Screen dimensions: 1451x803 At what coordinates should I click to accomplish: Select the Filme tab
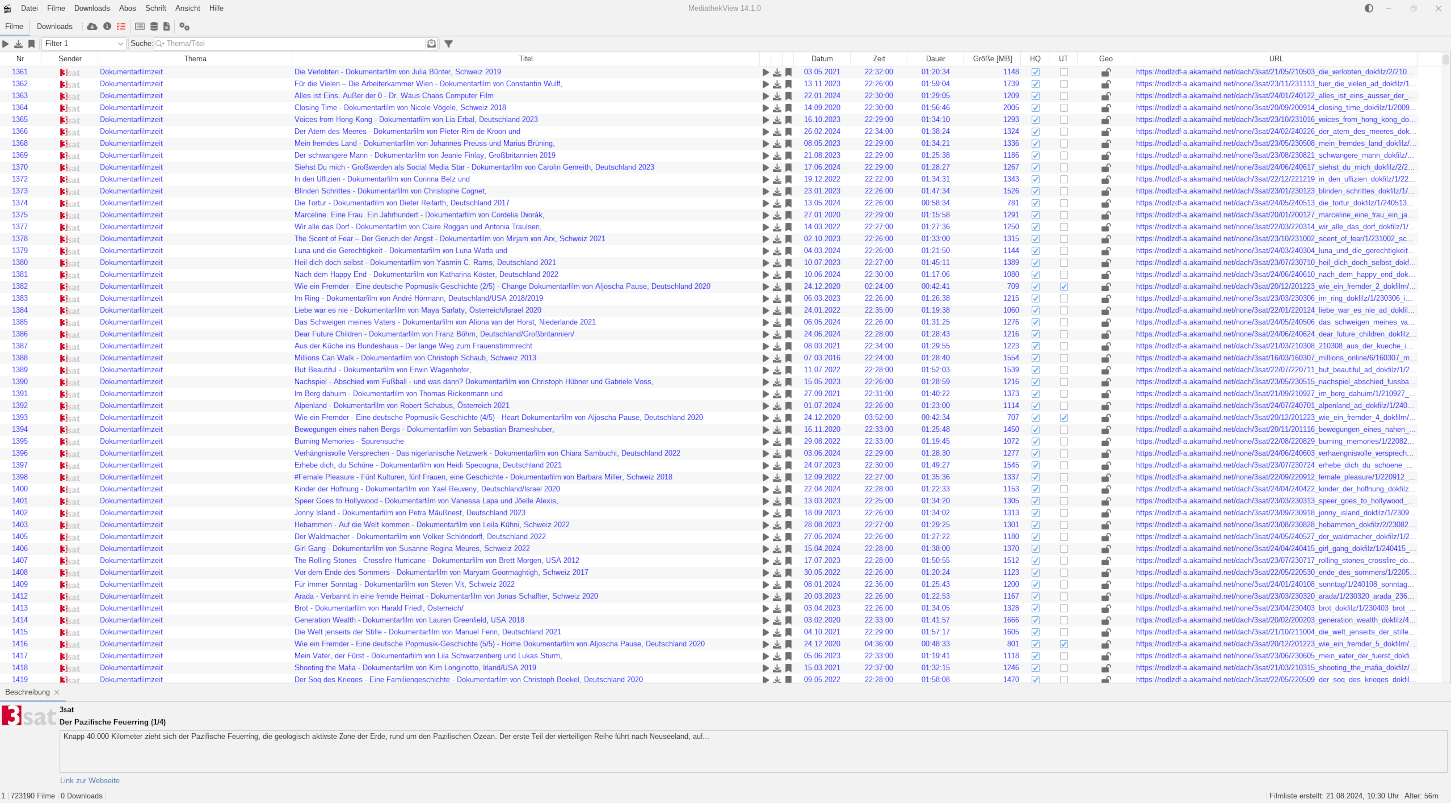pos(15,26)
